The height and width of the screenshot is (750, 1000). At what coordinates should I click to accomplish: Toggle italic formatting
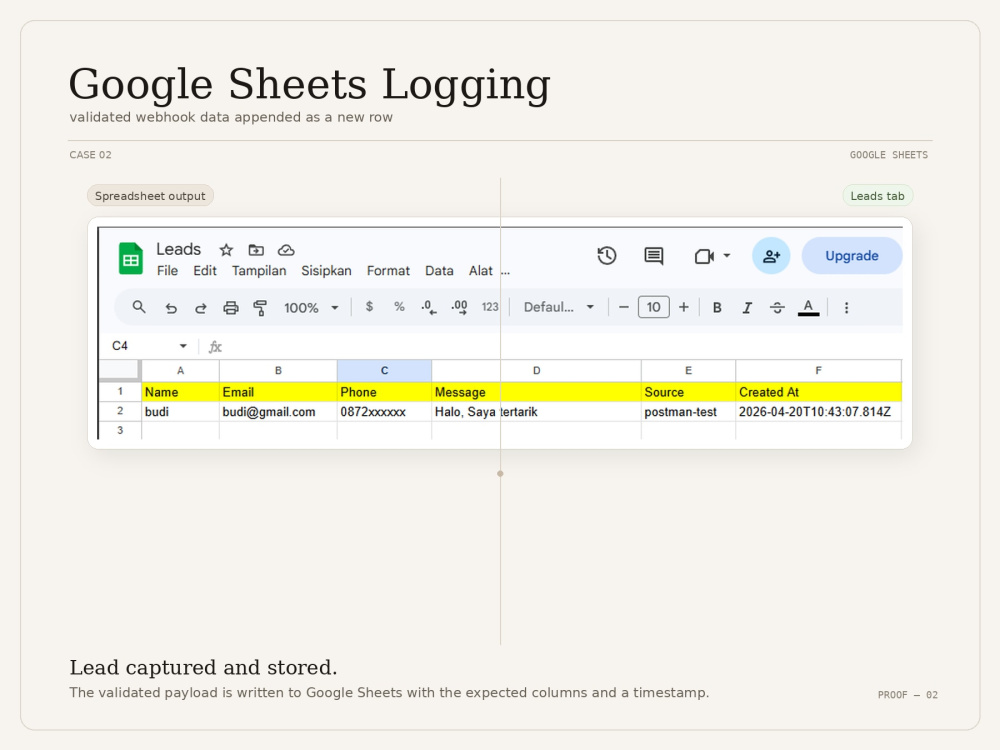[747, 308]
